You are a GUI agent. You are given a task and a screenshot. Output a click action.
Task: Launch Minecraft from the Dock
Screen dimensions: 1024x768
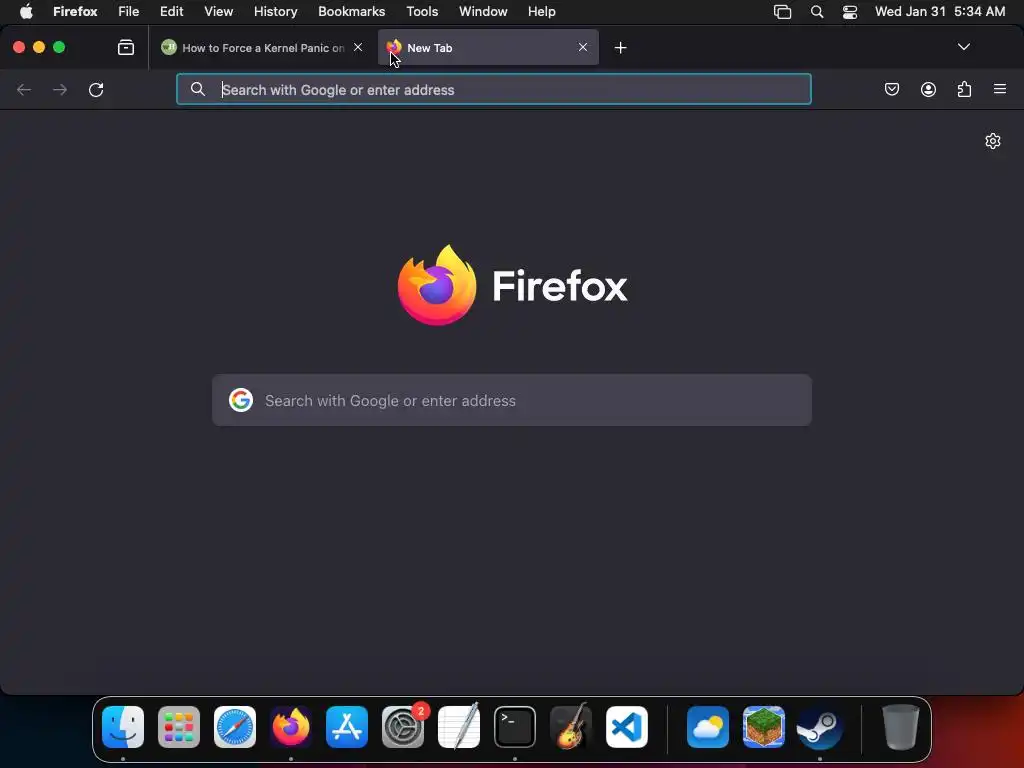coord(764,727)
